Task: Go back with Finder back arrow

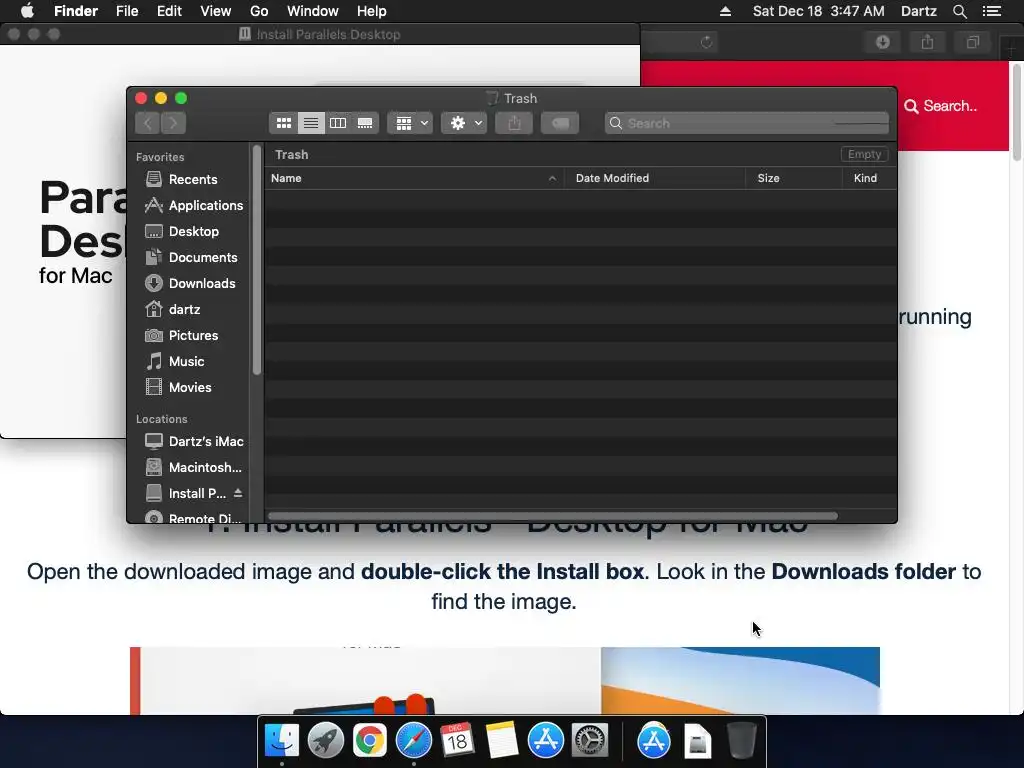Action: [x=148, y=123]
